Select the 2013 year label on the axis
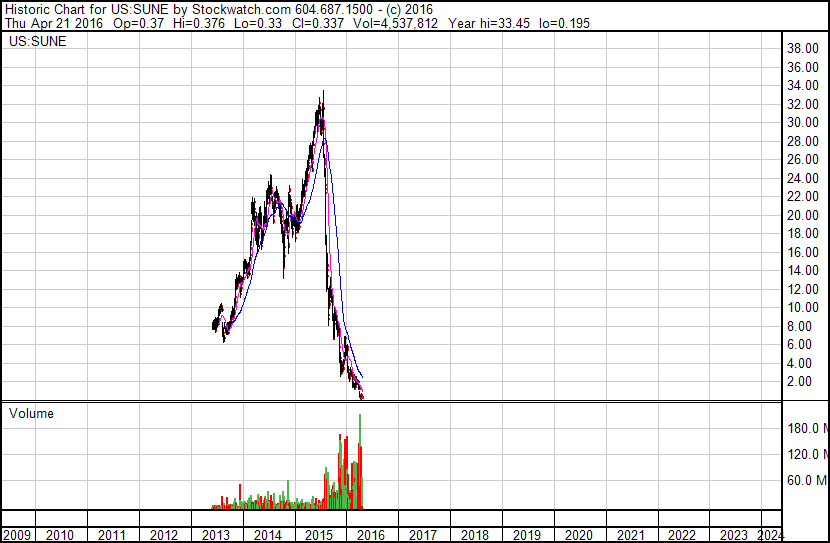 (x=215, y=535)
